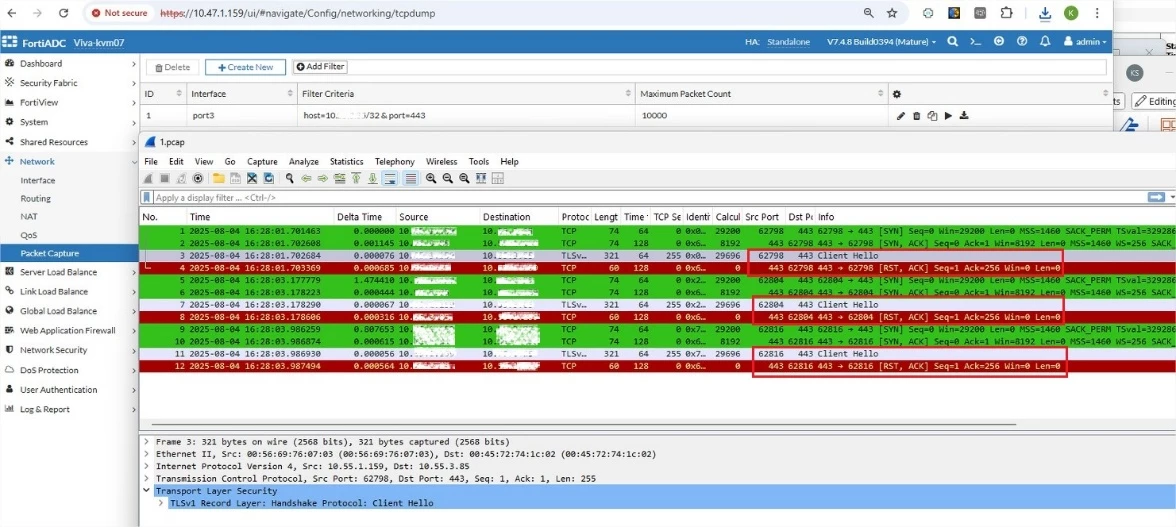Screen dimensions: 1176x527
Task: Open Wireshark capture options icon
Action: point(197,178)
